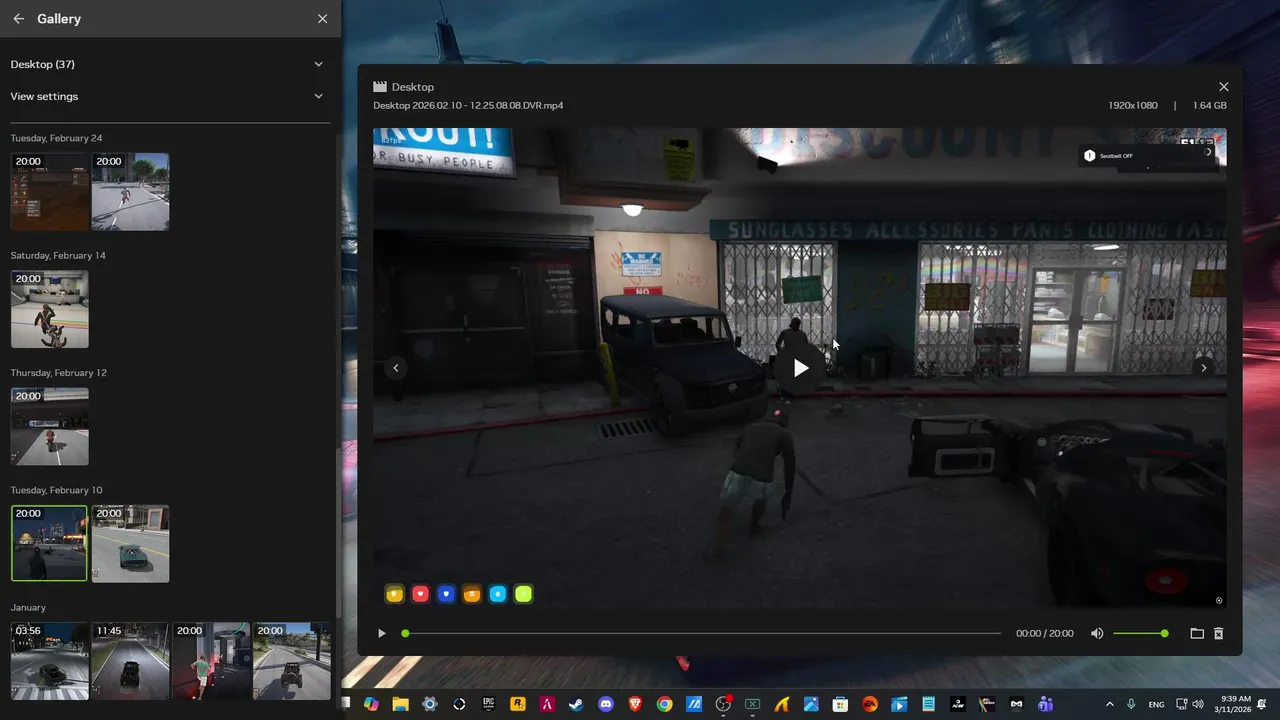Go back from Gallery with the arrow

click(x=18, y=19)
